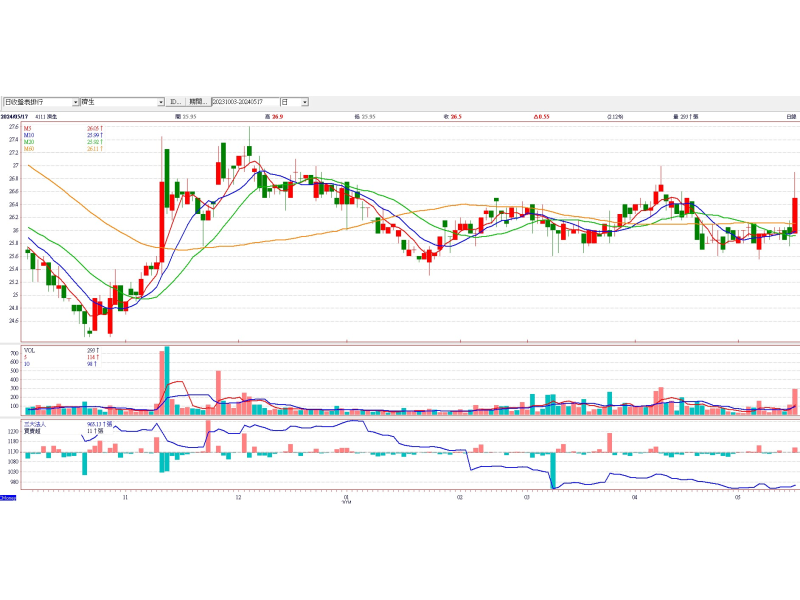The width and height of the screenshot is (800, 600).
Task: Click the latest large red candlestick at far right
Action: pos(794,215)
